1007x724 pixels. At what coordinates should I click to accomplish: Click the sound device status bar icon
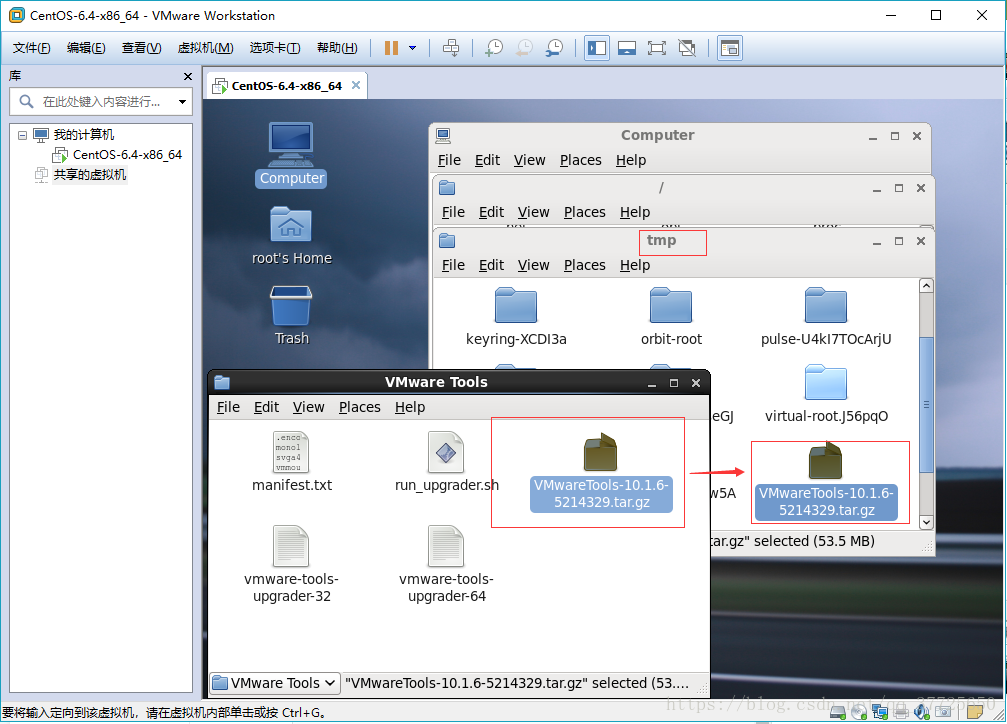click(921, 711)
